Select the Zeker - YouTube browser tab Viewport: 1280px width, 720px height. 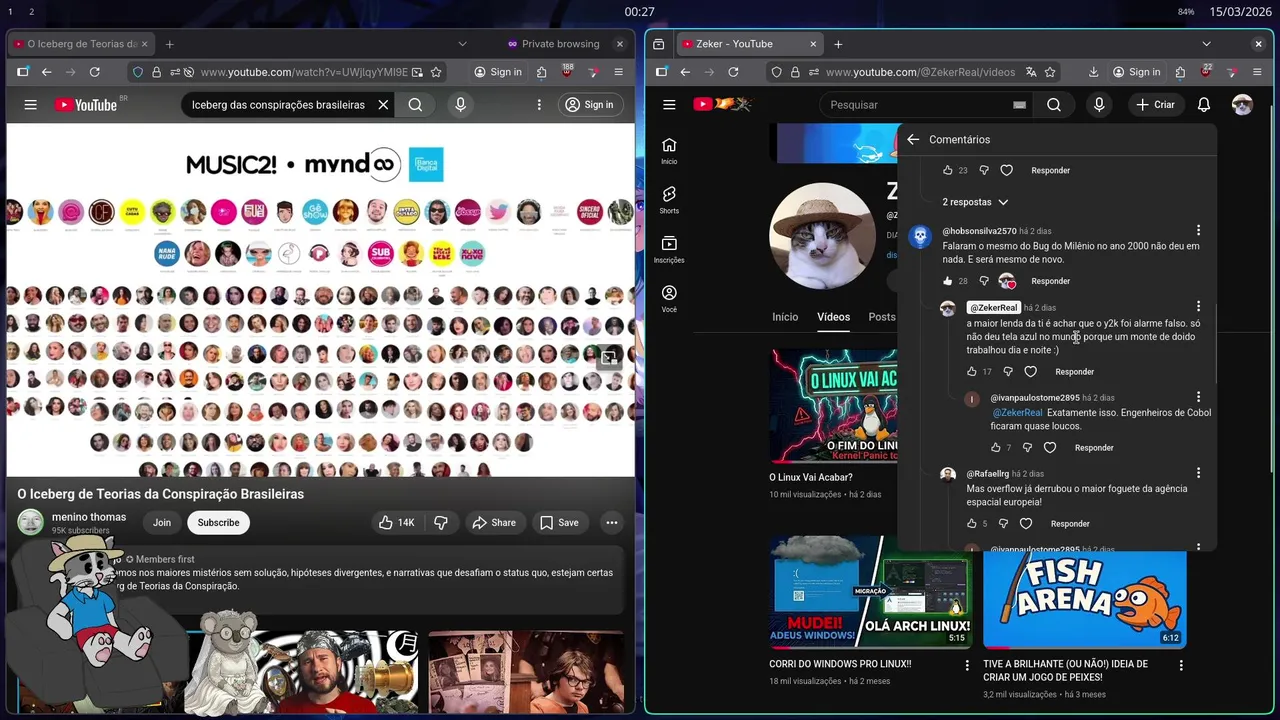749,44
